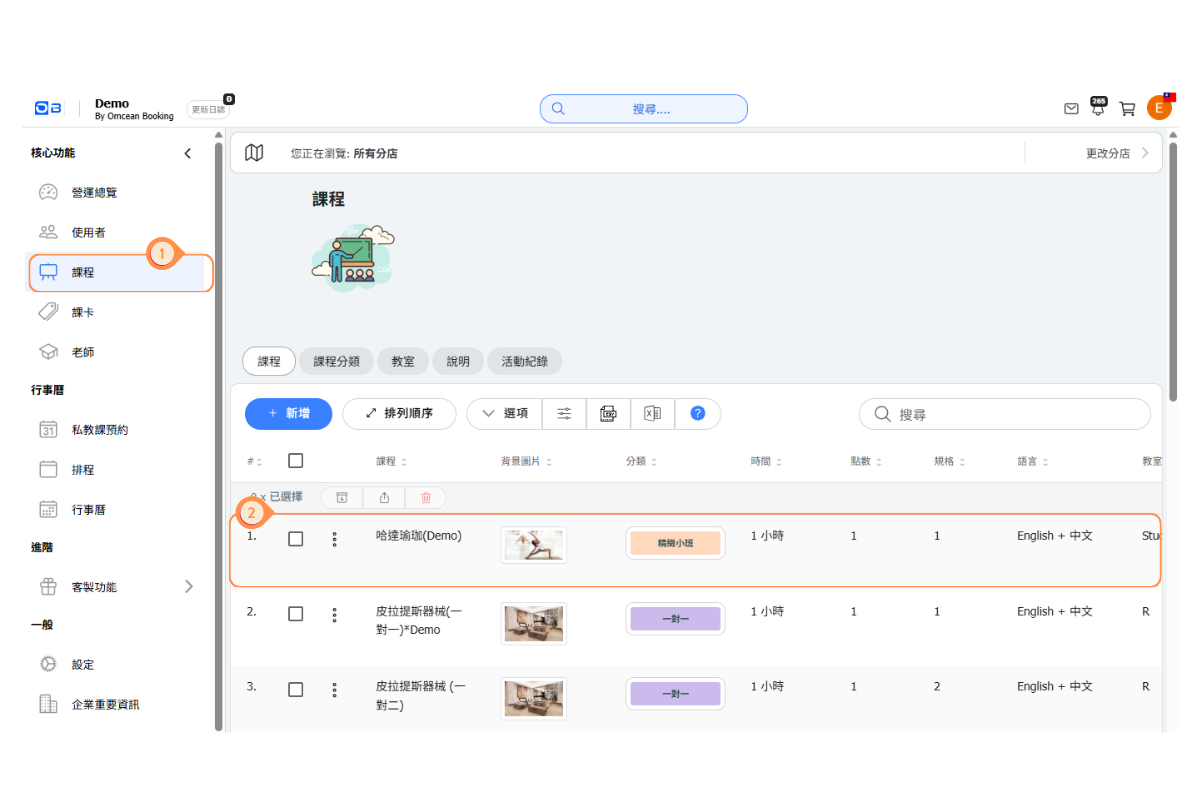
Task: Select checkbox for 皮拉提斯器械 (一對二) row
Action: click(295, 690)
